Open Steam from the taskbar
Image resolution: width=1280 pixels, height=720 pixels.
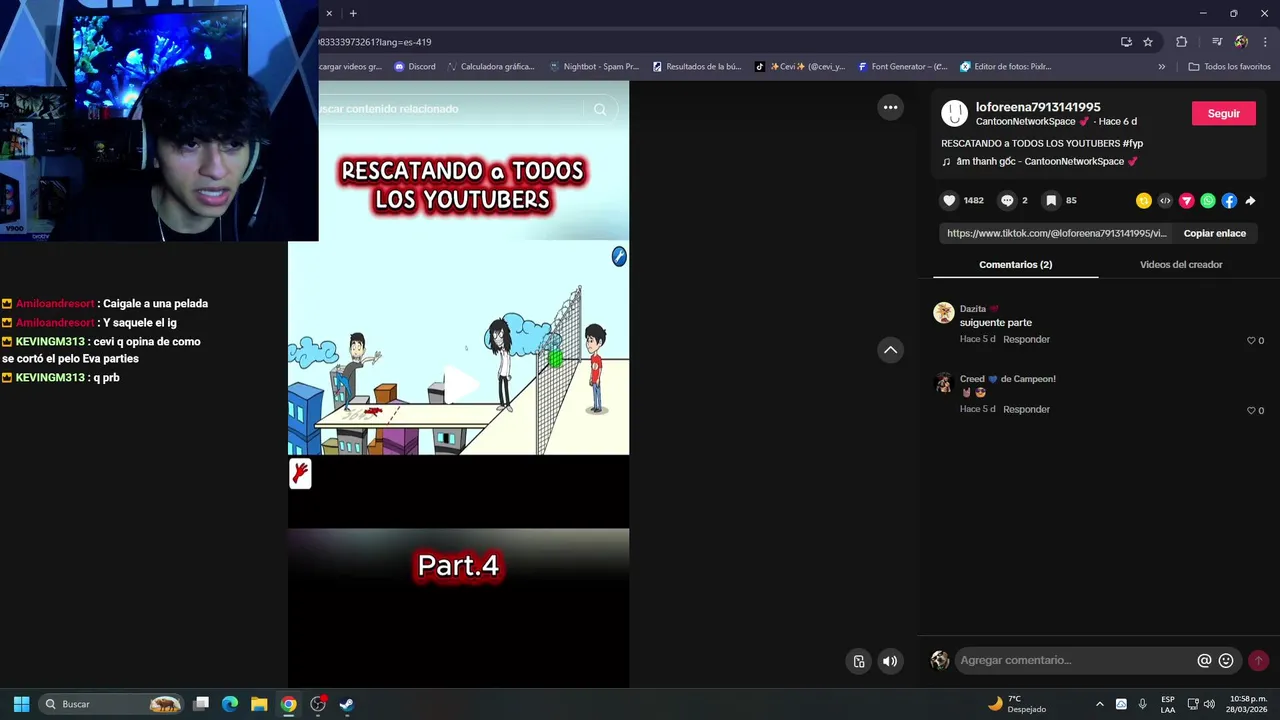coord(346,704)
